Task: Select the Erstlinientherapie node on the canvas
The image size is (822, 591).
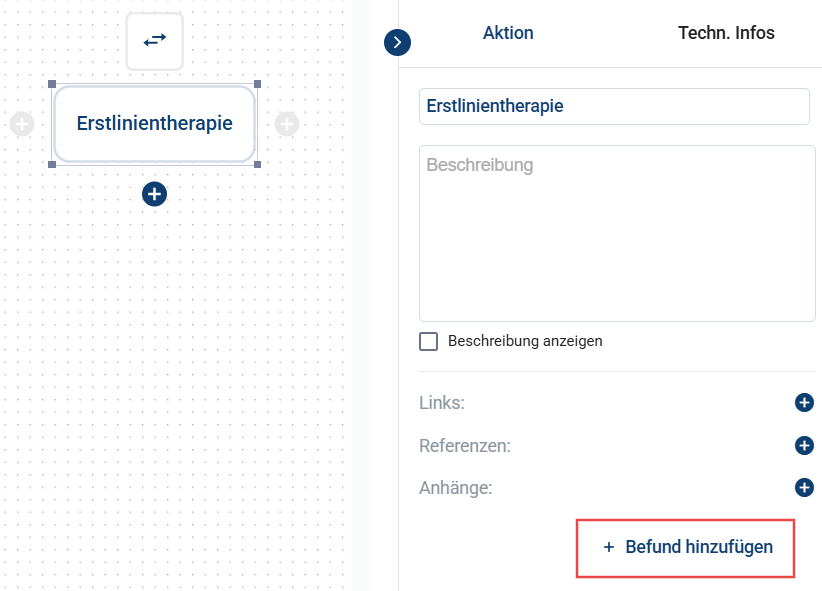Action: click(x=155, y=124)
